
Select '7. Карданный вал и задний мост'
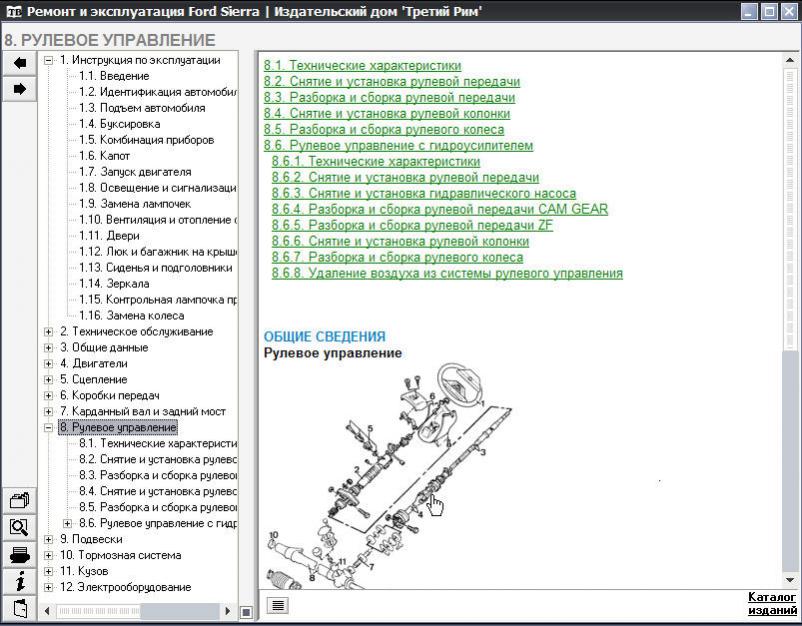(x=143, y=412)
